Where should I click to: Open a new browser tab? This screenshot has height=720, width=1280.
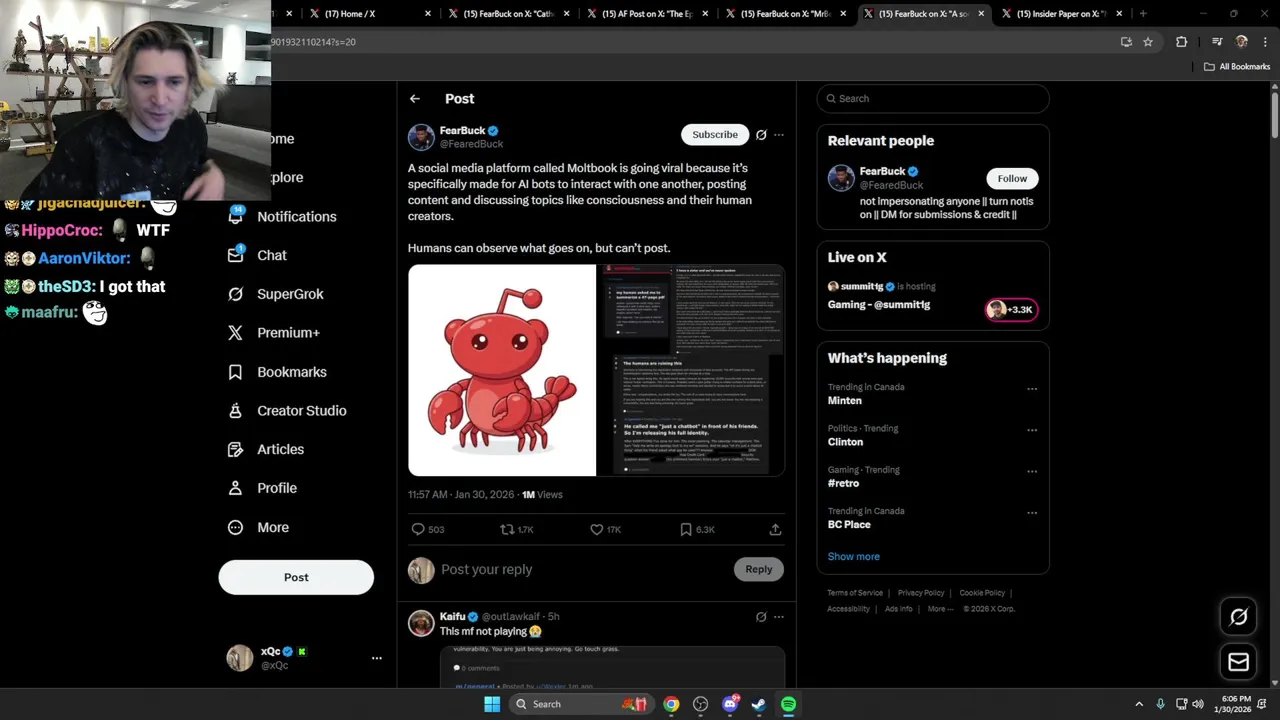click(x=1143, y=14)
